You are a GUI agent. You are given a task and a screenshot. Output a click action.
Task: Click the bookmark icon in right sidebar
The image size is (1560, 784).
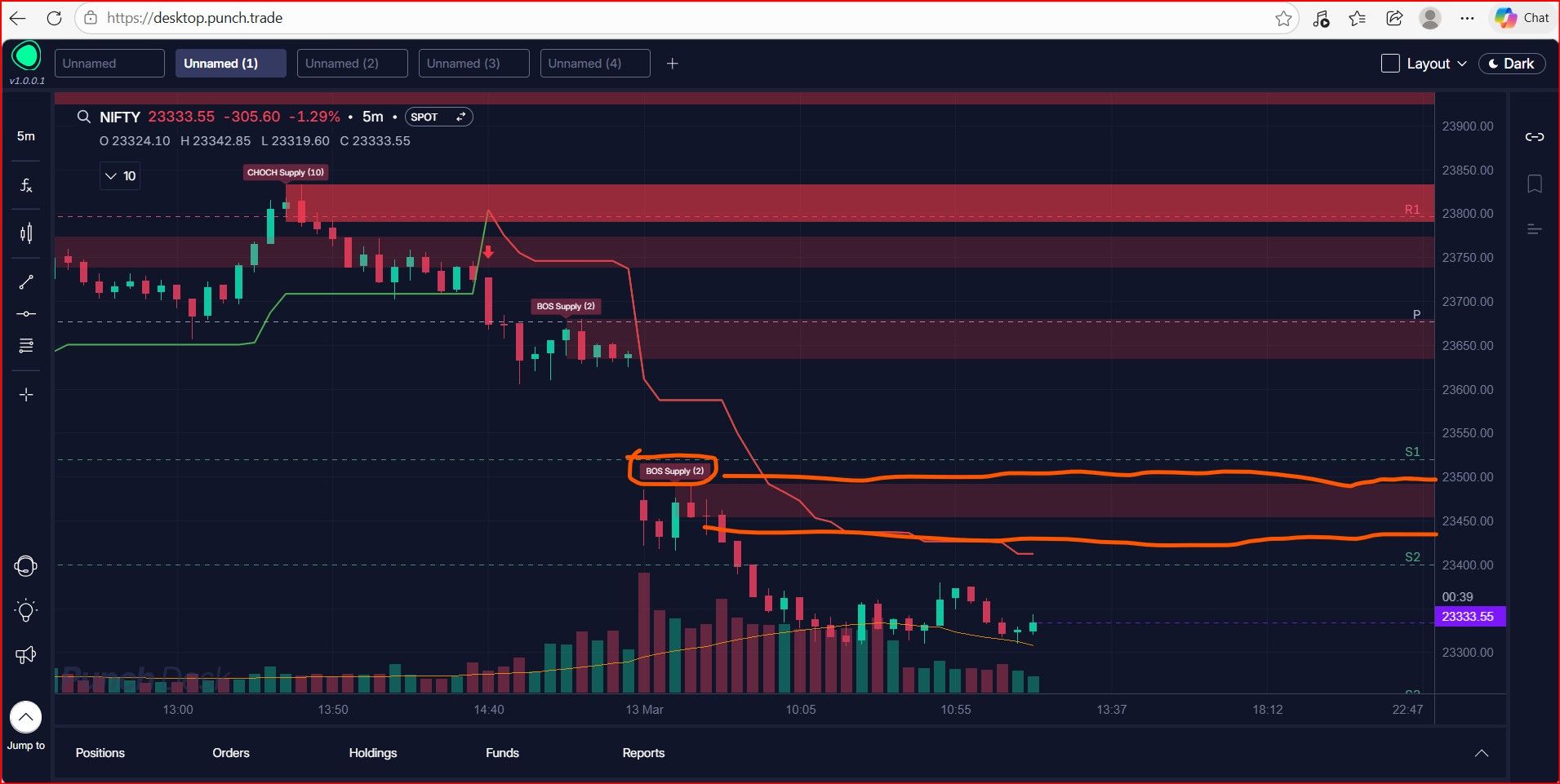coord(1535,184)
